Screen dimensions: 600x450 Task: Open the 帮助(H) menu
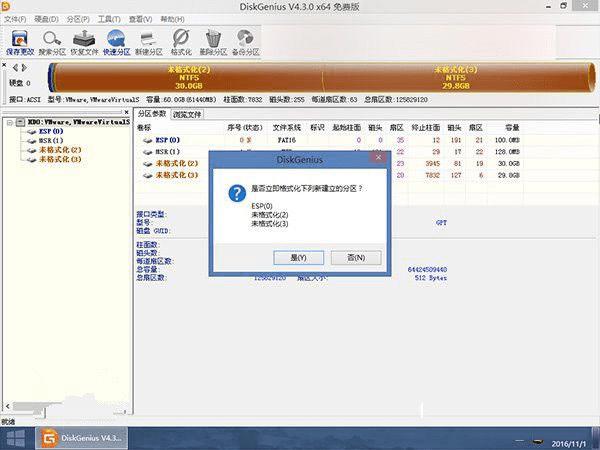coord(172,19)
